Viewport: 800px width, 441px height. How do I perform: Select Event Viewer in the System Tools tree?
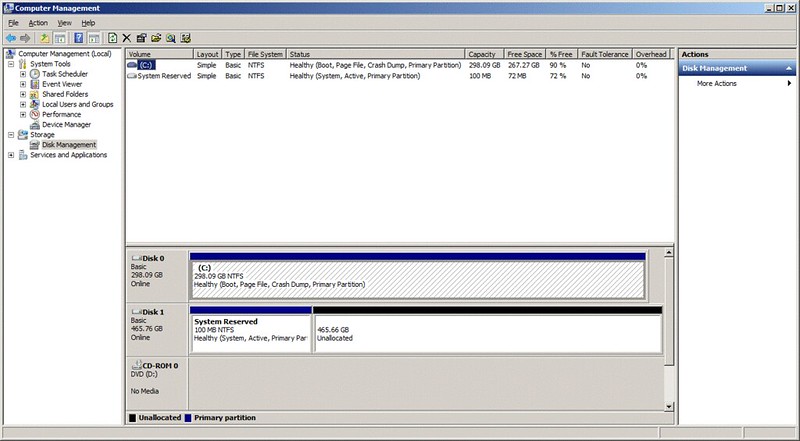(x=62, y=84)
